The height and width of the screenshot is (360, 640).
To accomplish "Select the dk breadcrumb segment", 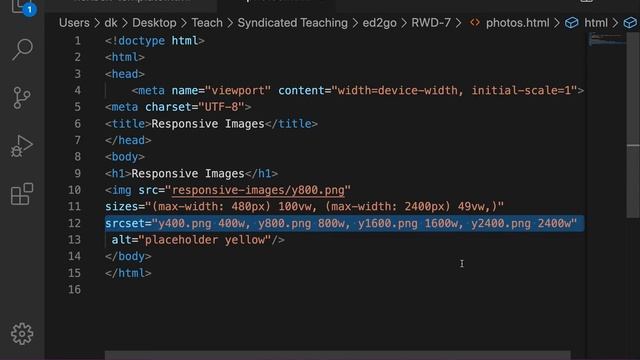I will tap(111, 23).
